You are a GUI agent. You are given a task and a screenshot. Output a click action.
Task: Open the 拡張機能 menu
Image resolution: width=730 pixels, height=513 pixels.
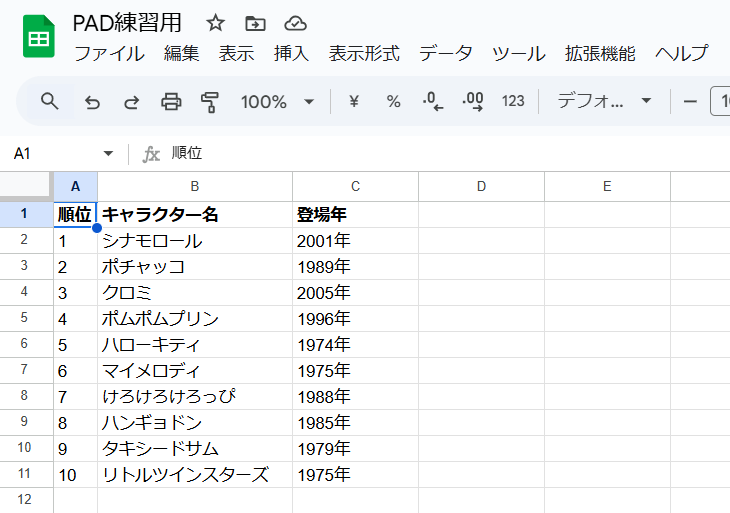pos(600,54)
